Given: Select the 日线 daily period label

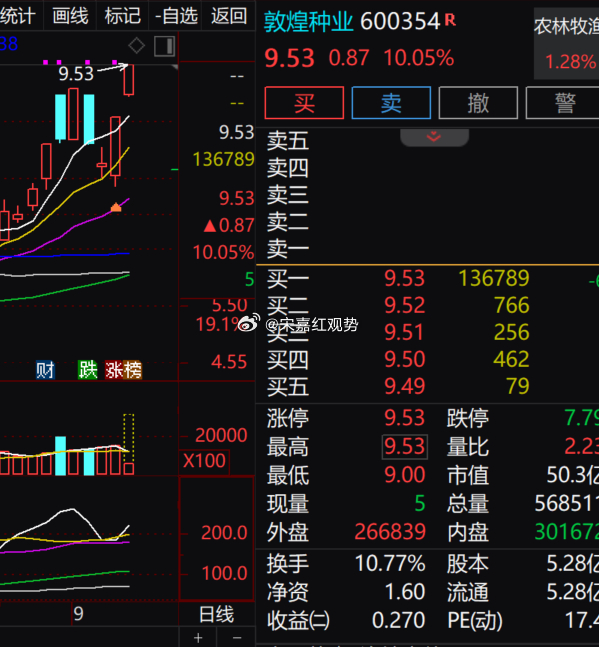Looking at the screenshot, I should pyautogui.click(x=217, y=615).
